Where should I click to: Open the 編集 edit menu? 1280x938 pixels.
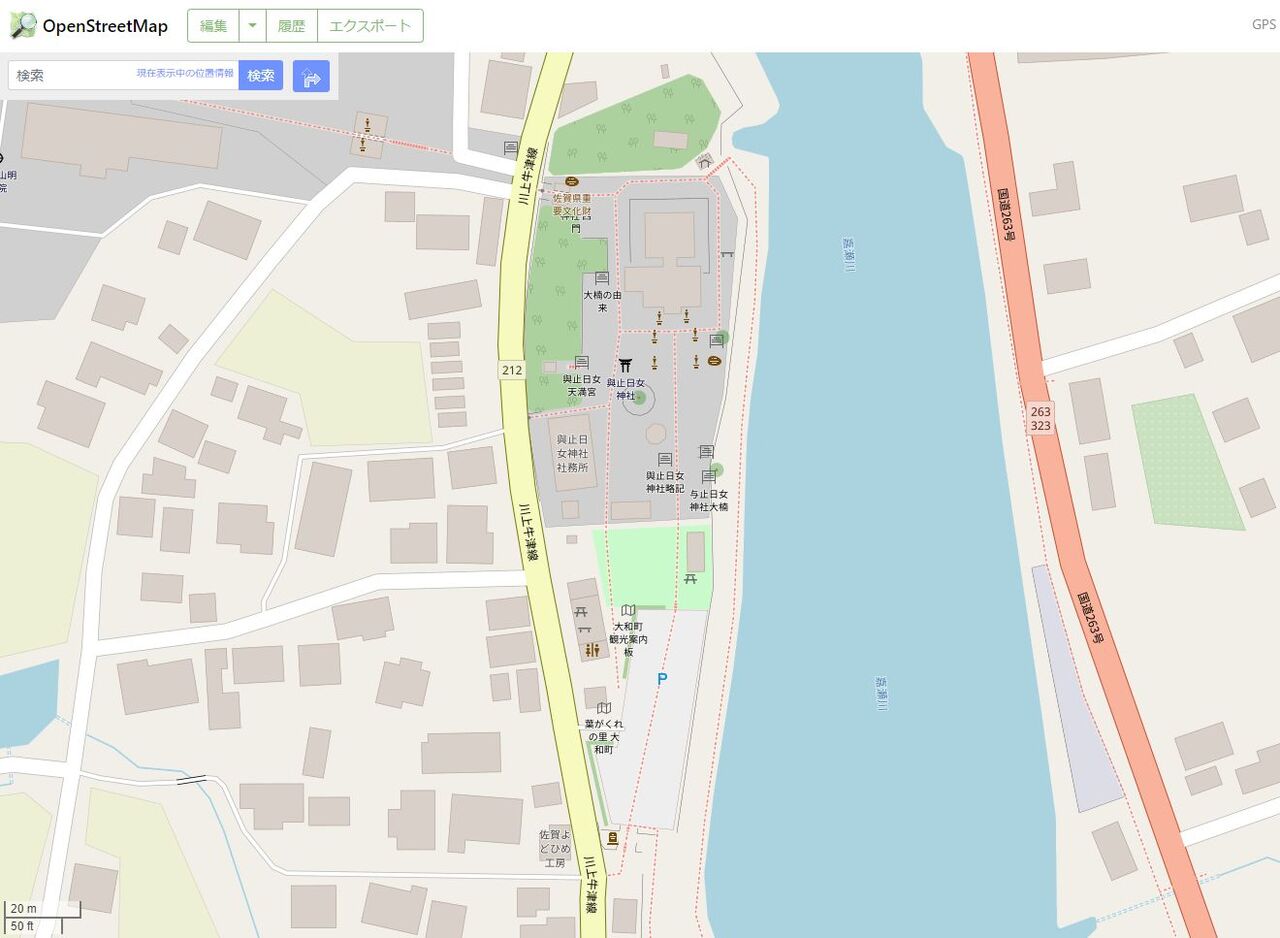click(213, 26)
